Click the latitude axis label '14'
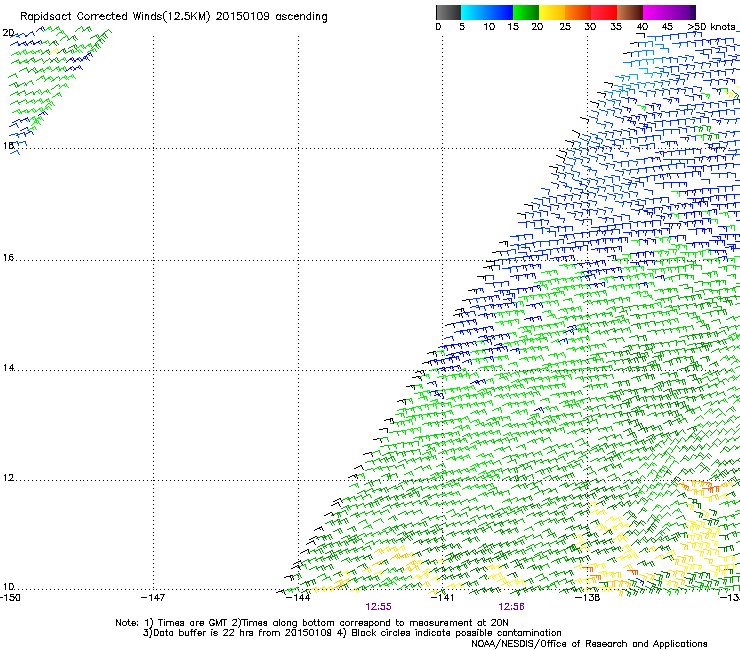Screen dimensions: 740x650 pos(8,368)
